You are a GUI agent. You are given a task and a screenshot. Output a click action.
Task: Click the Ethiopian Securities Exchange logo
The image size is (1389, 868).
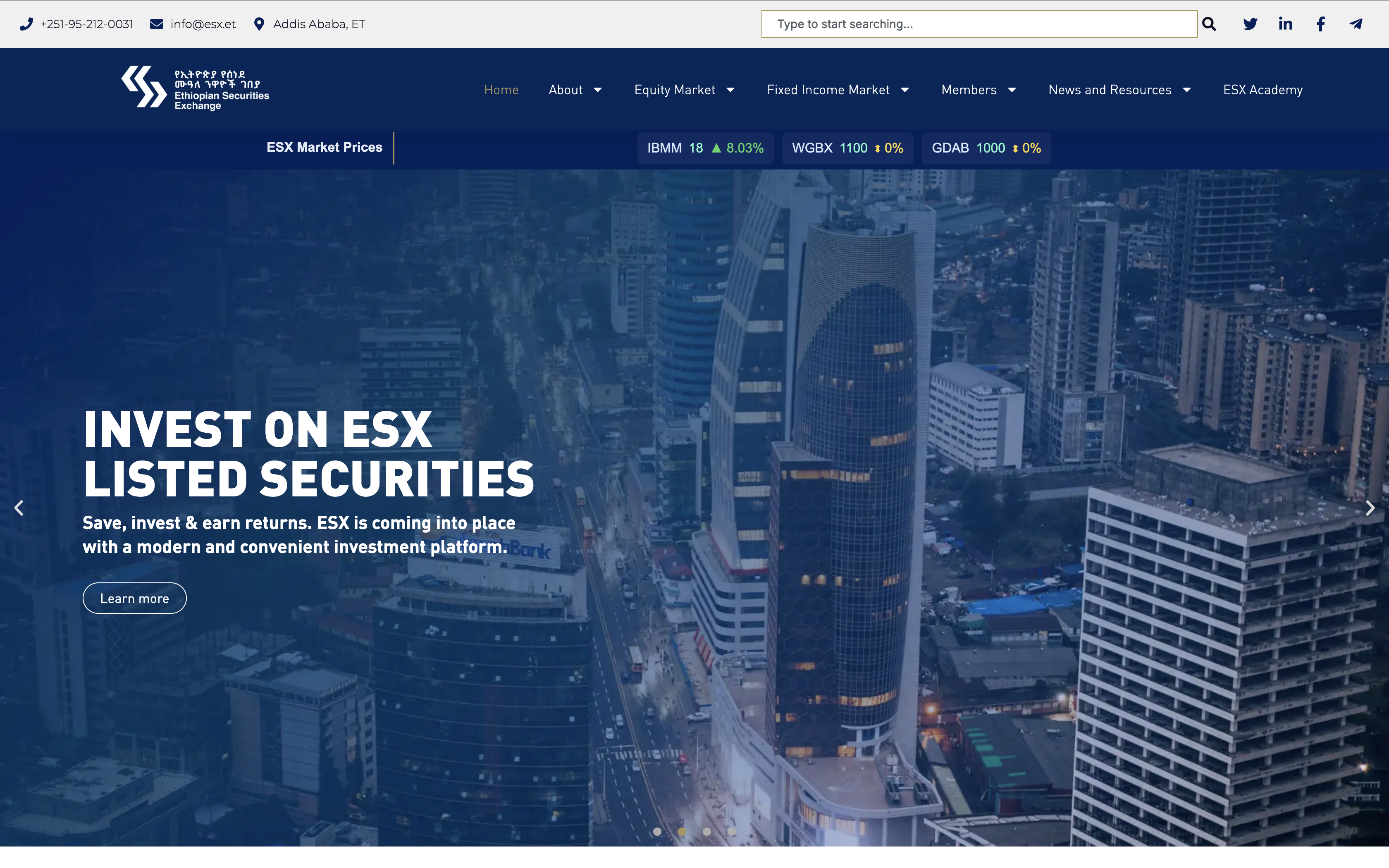pyautogui.click(x=195, y=89)
